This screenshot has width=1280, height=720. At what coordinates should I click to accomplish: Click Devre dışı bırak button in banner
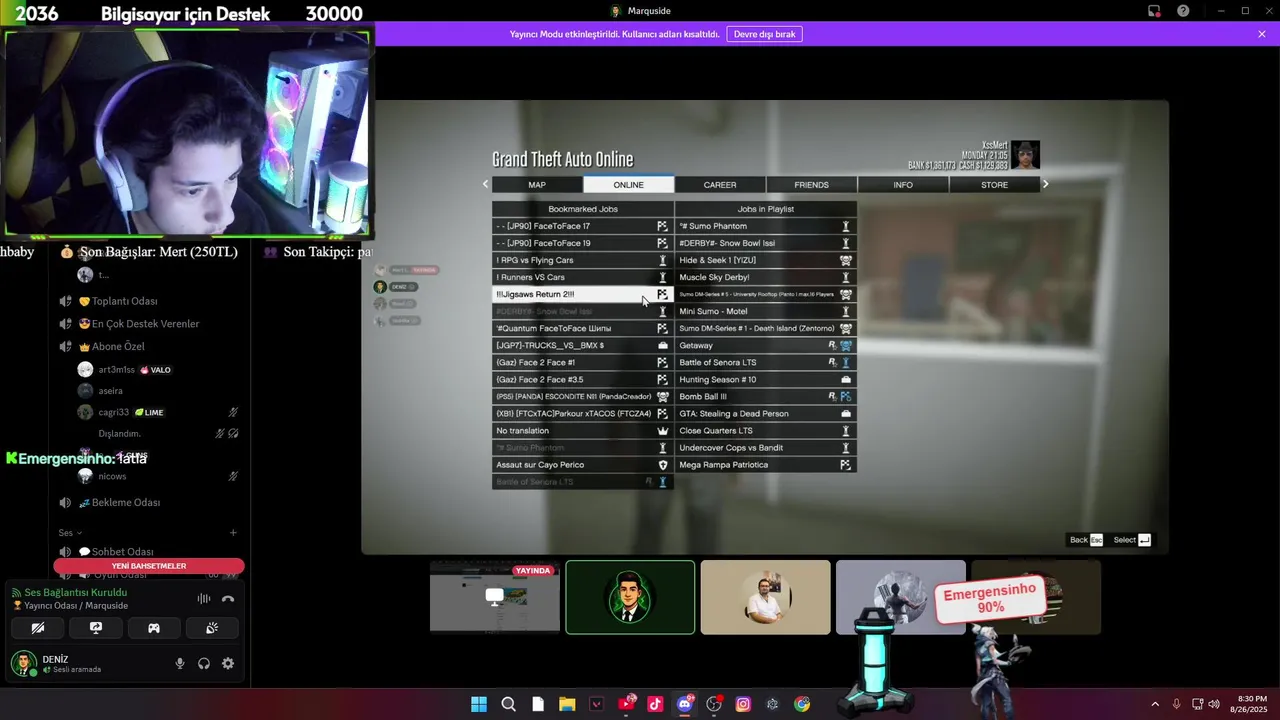pos(765,34)
